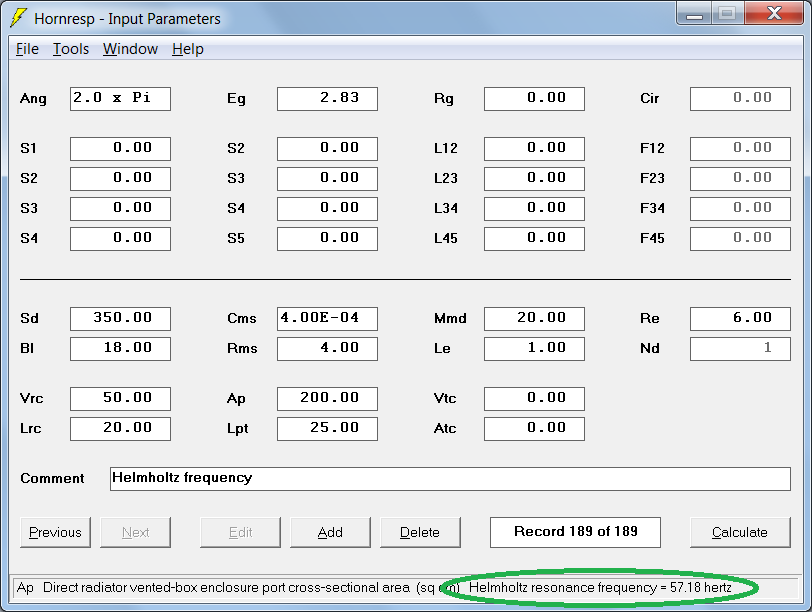
Task: Click the Comment field reading Helmholtz frequency
Action: pos(450,478)
